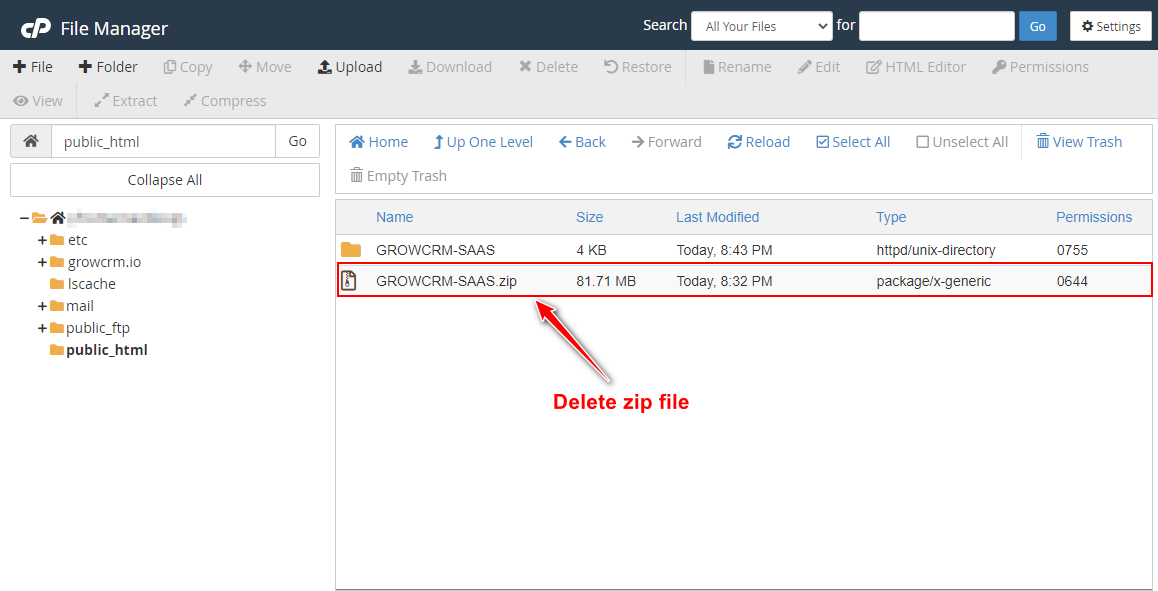This screenshot has height=591, width=1158.
Task: Collapse the root home directory tree
Action: point(24,218)
